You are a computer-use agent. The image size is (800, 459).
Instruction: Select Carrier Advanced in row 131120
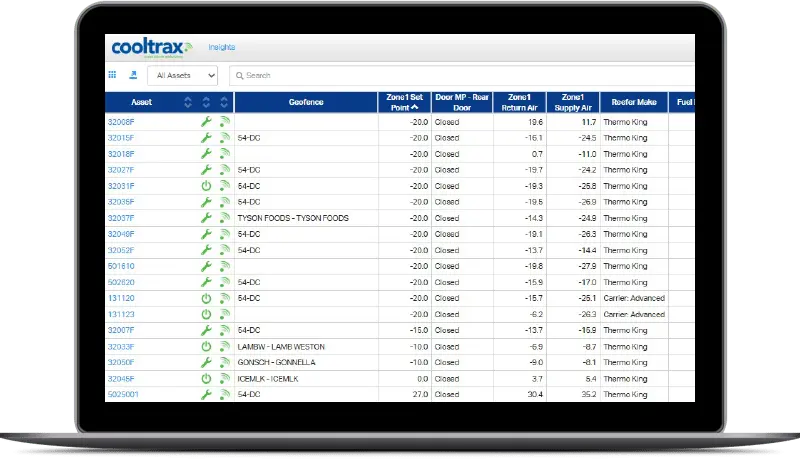(x=634, y=298)
